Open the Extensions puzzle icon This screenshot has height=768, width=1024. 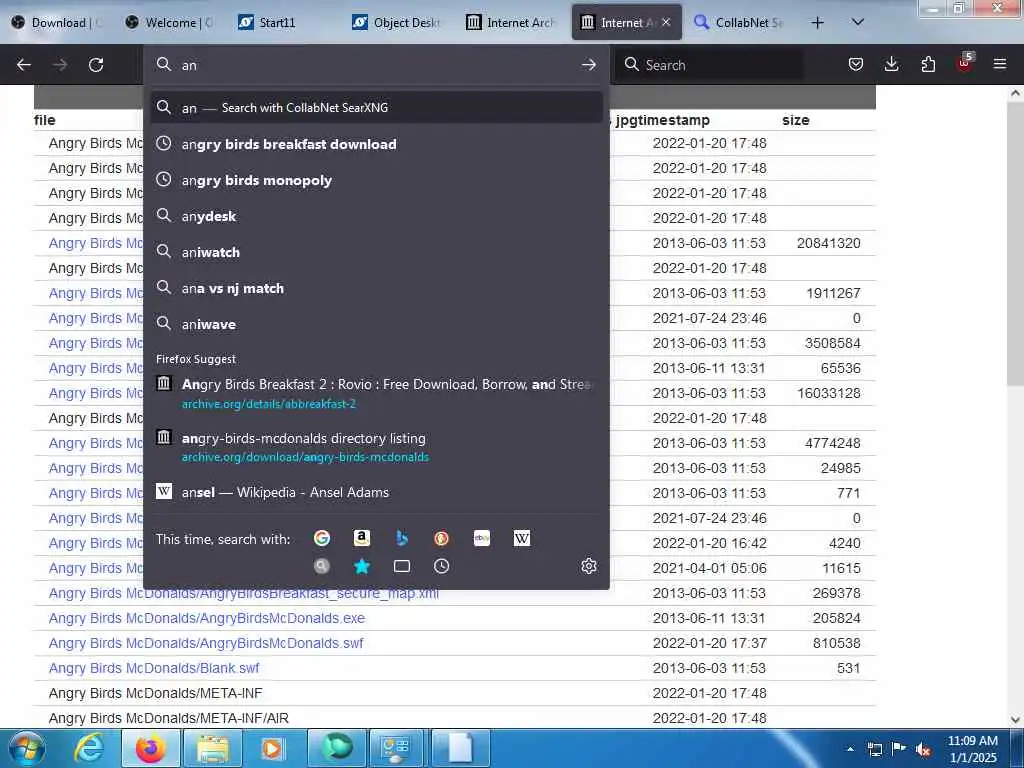(928, 64)
